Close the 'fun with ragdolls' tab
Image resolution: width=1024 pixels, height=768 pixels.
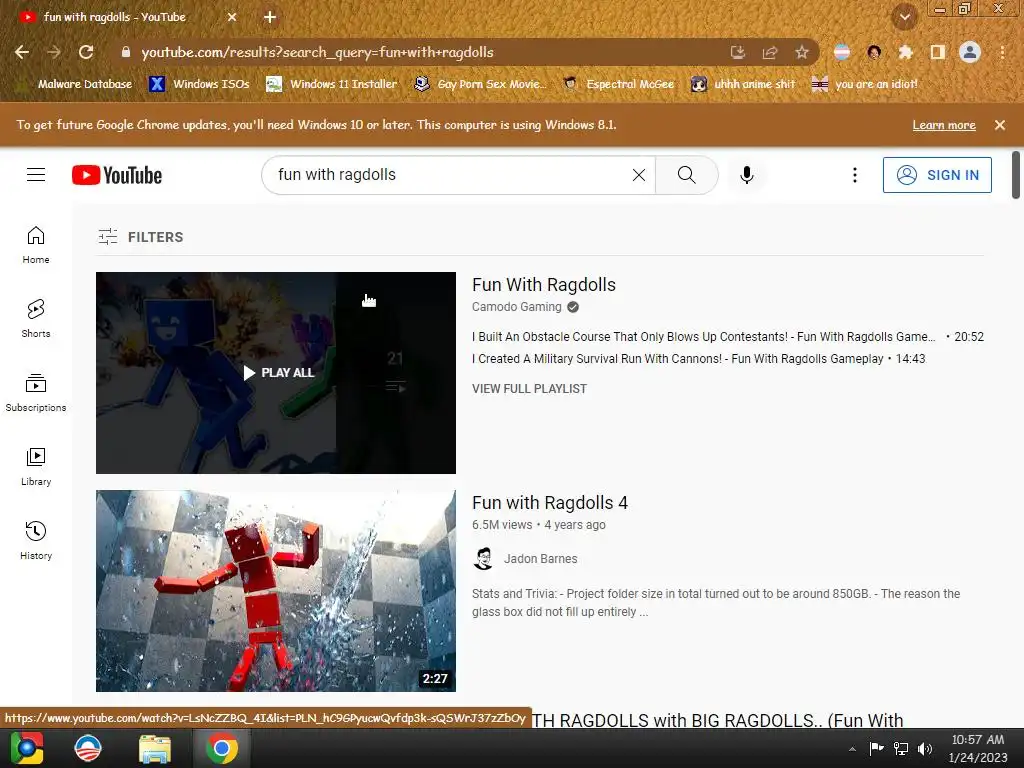click(x=232, y=17)
